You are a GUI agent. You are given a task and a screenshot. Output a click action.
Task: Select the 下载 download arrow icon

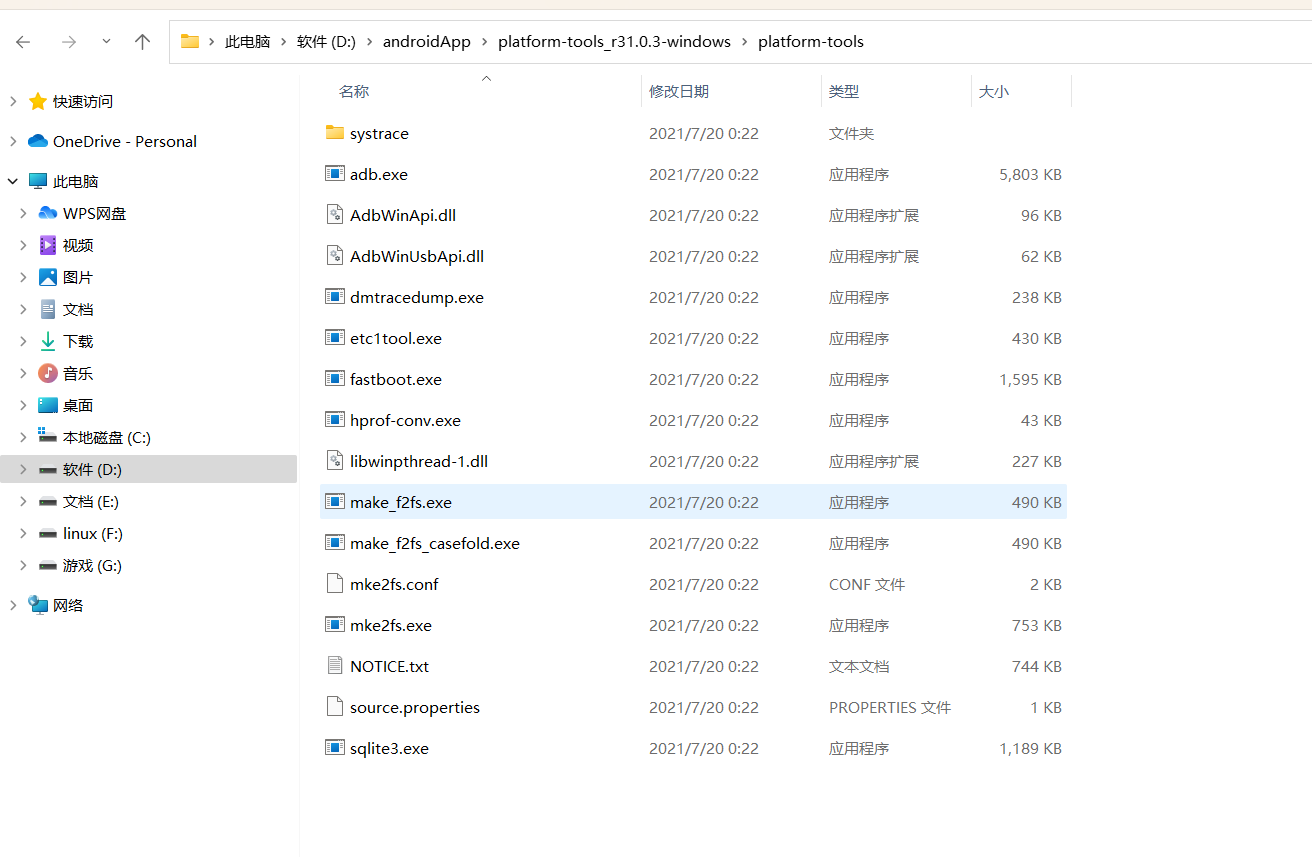point(48,341)
